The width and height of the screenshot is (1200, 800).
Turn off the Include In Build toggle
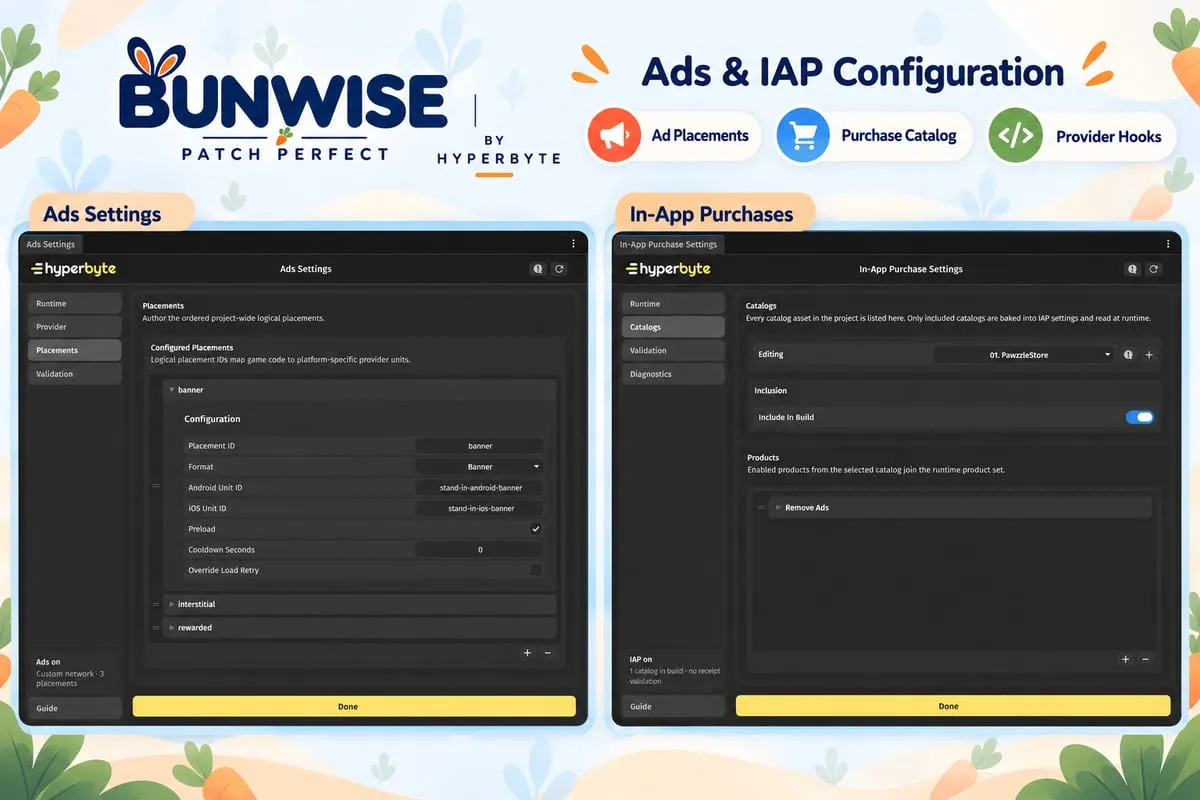[x=1140, y=417]
